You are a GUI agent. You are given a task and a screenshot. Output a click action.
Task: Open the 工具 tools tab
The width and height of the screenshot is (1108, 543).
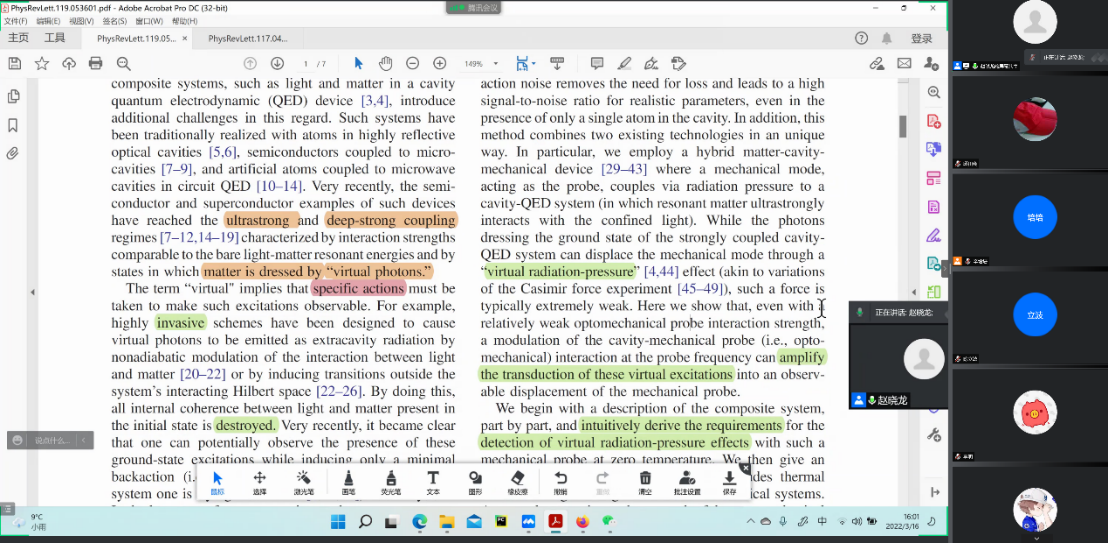pos(54,38)
